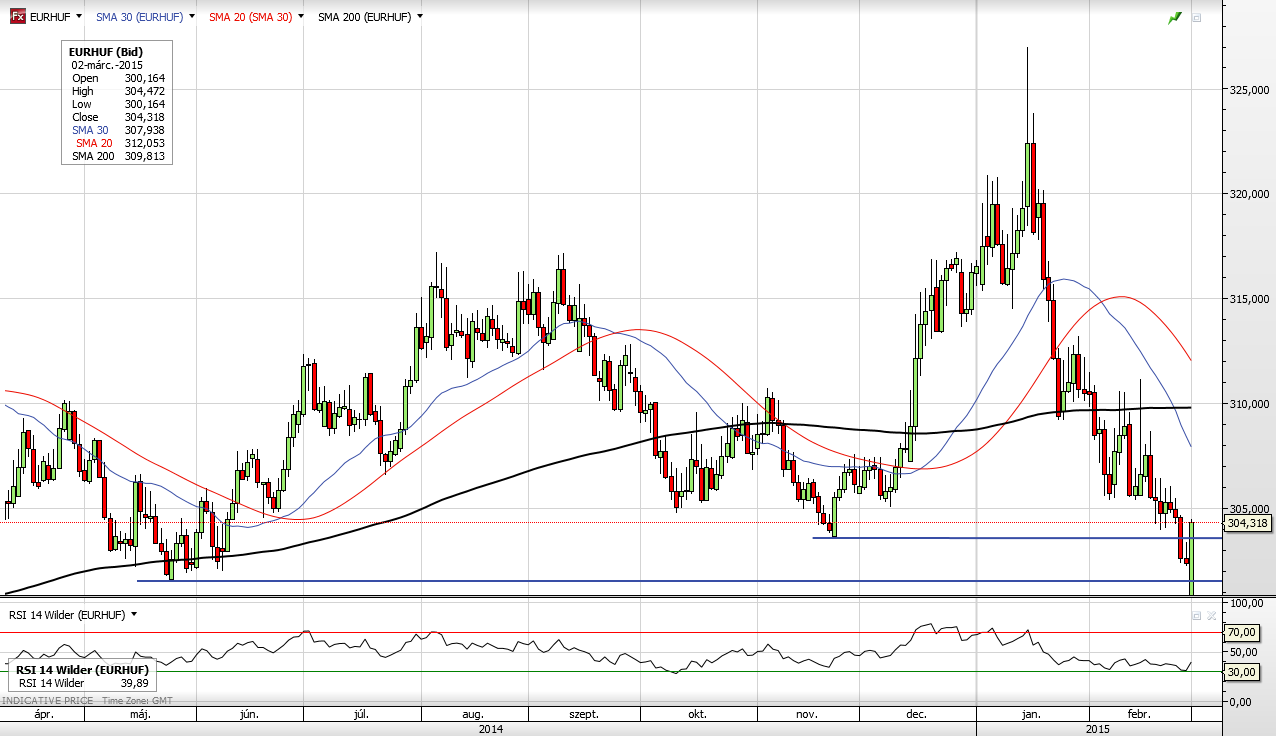Click the 2015 year label

click(x=1098, y=729)
